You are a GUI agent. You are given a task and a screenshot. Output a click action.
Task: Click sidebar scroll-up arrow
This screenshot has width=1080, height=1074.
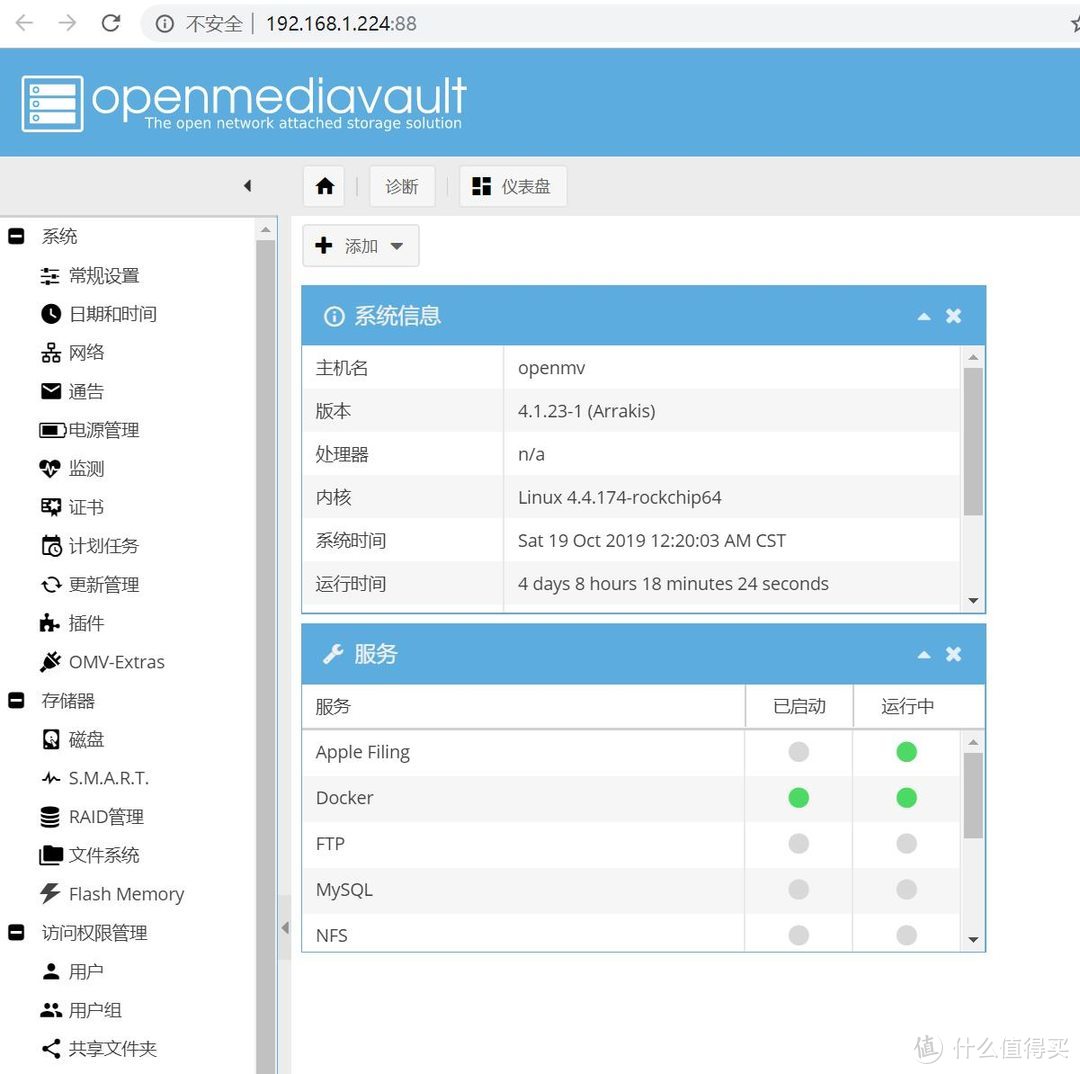(x=265, y=229)
